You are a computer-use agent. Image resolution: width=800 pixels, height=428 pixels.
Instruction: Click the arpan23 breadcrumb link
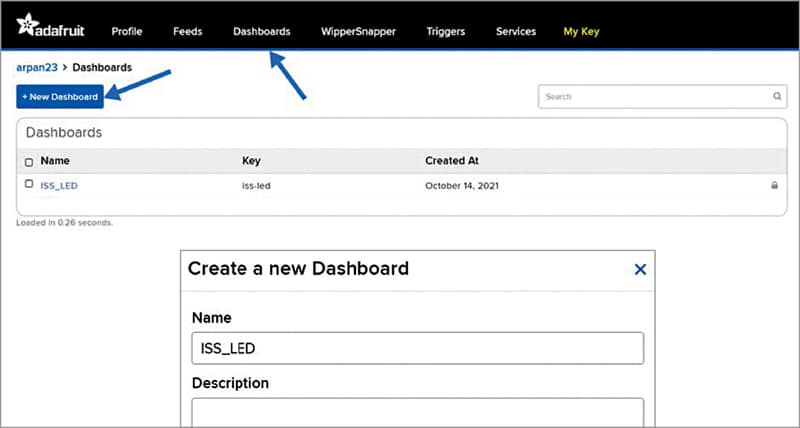pos(37,68)
